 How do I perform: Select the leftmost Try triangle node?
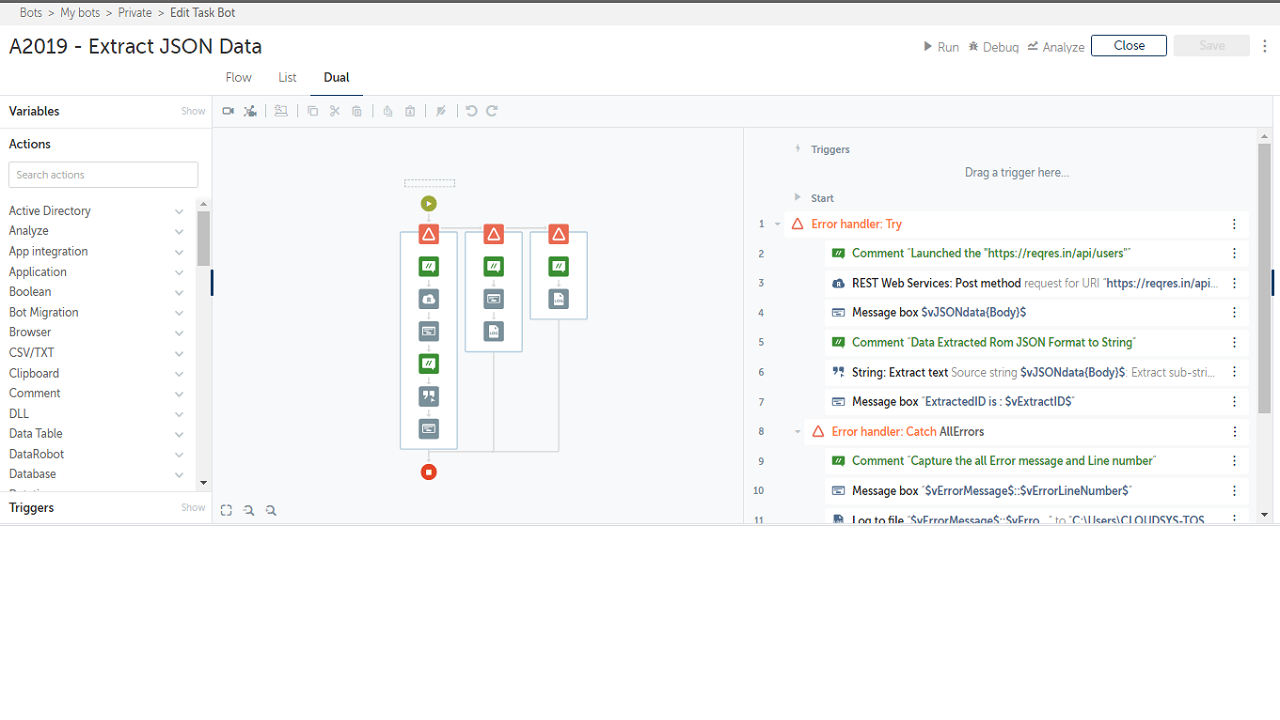click(x=429, y=234)
